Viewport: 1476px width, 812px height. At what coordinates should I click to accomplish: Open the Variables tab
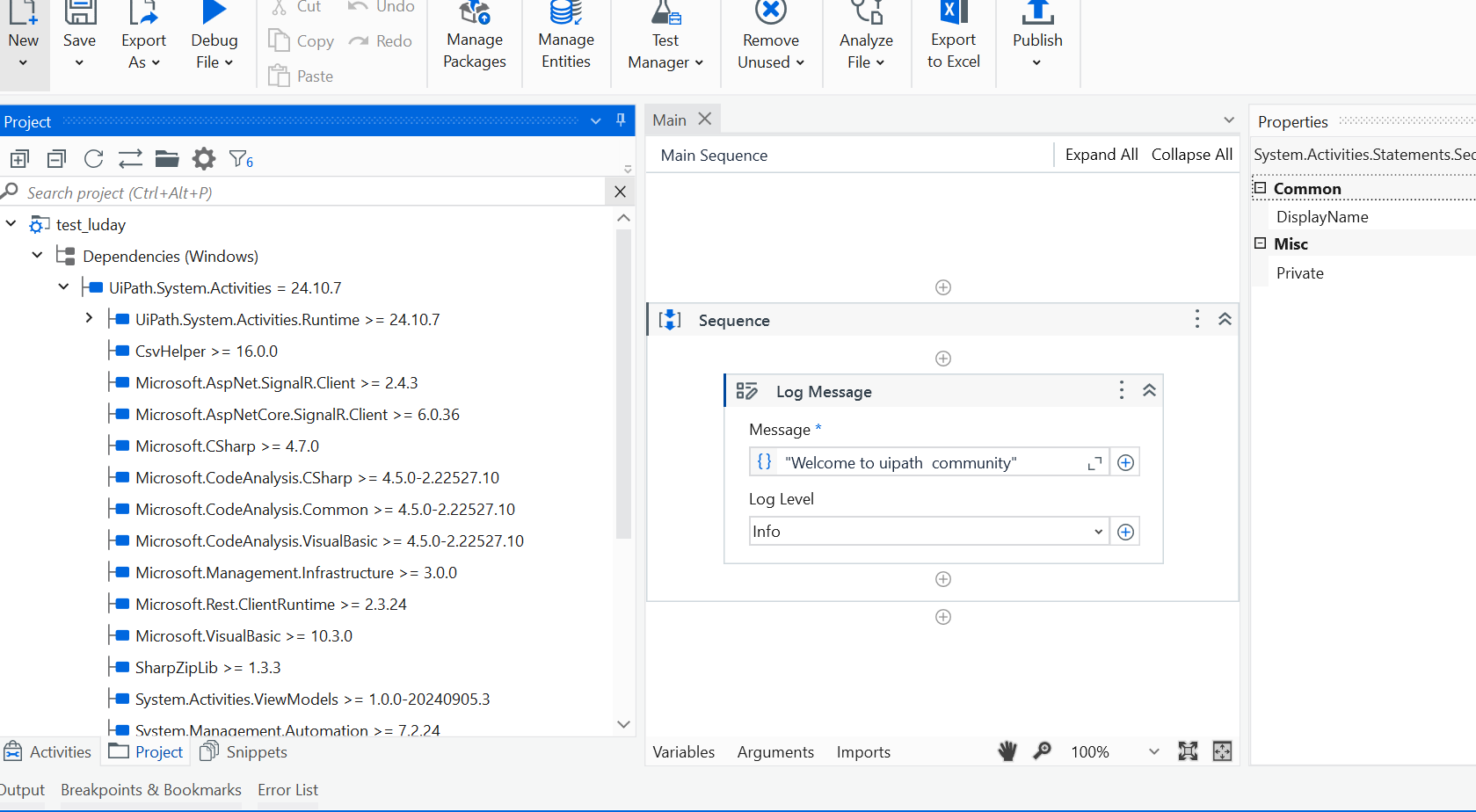pos(683,751)
